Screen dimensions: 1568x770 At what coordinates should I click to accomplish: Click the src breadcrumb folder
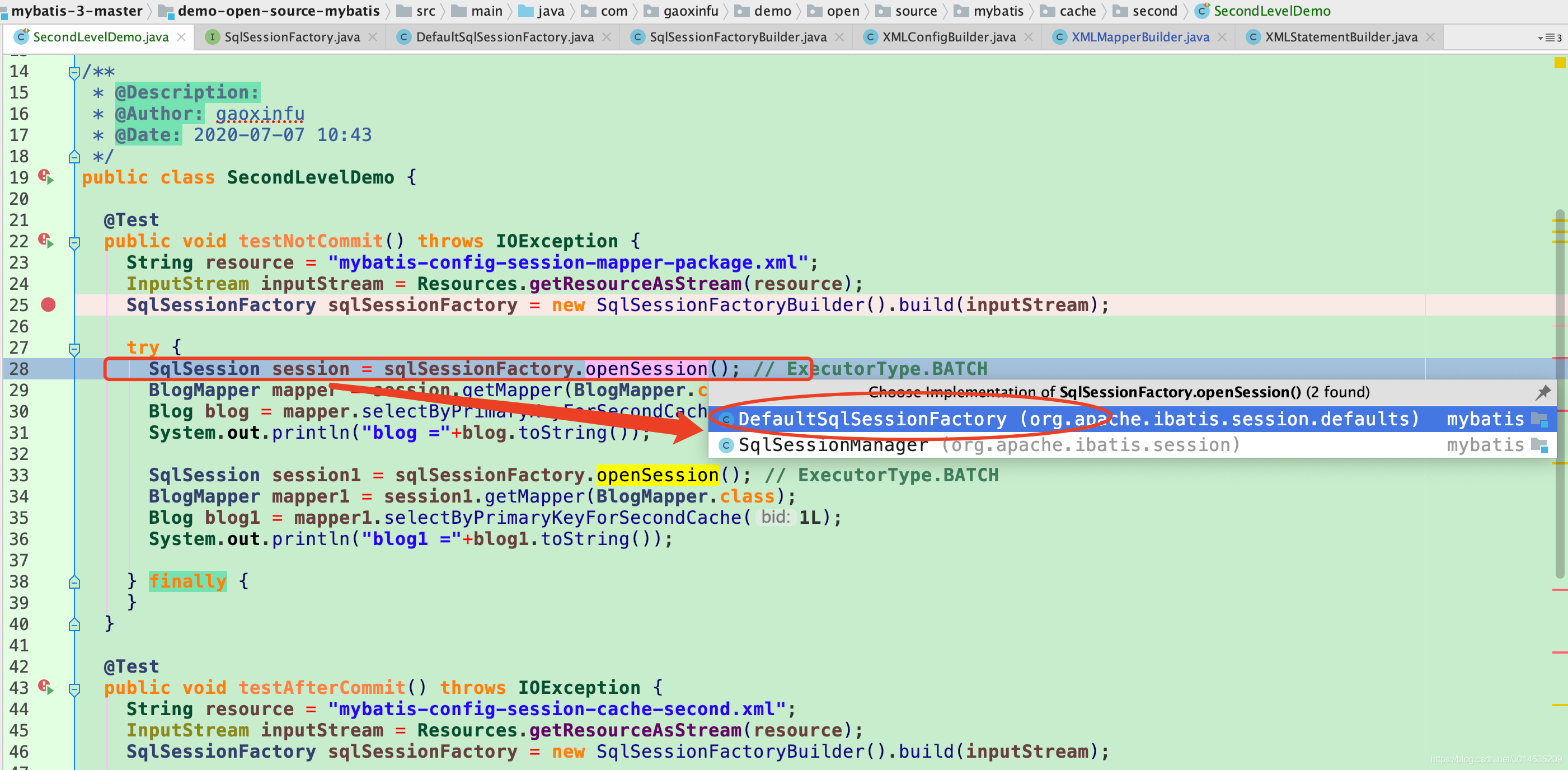[x=417, y=11]
